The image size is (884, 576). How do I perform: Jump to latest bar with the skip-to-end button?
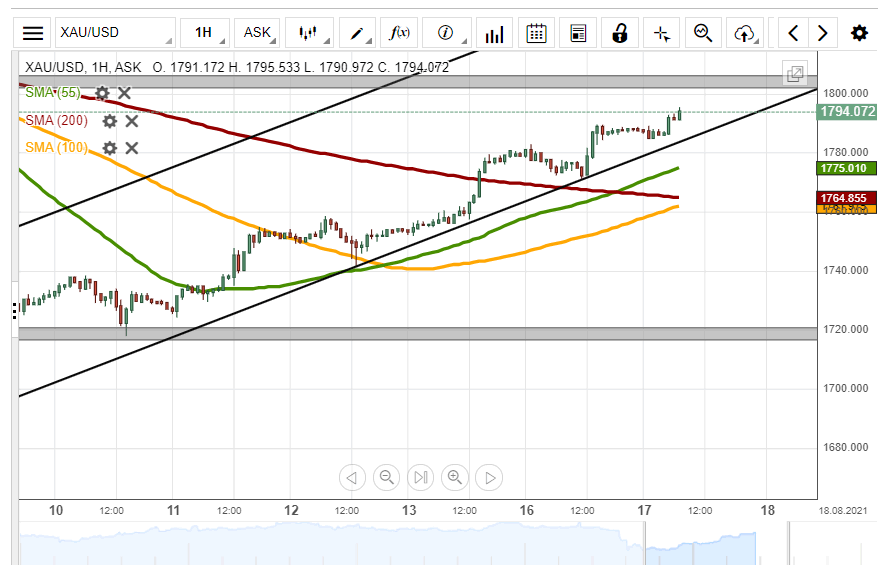click(x=421, y=478)
